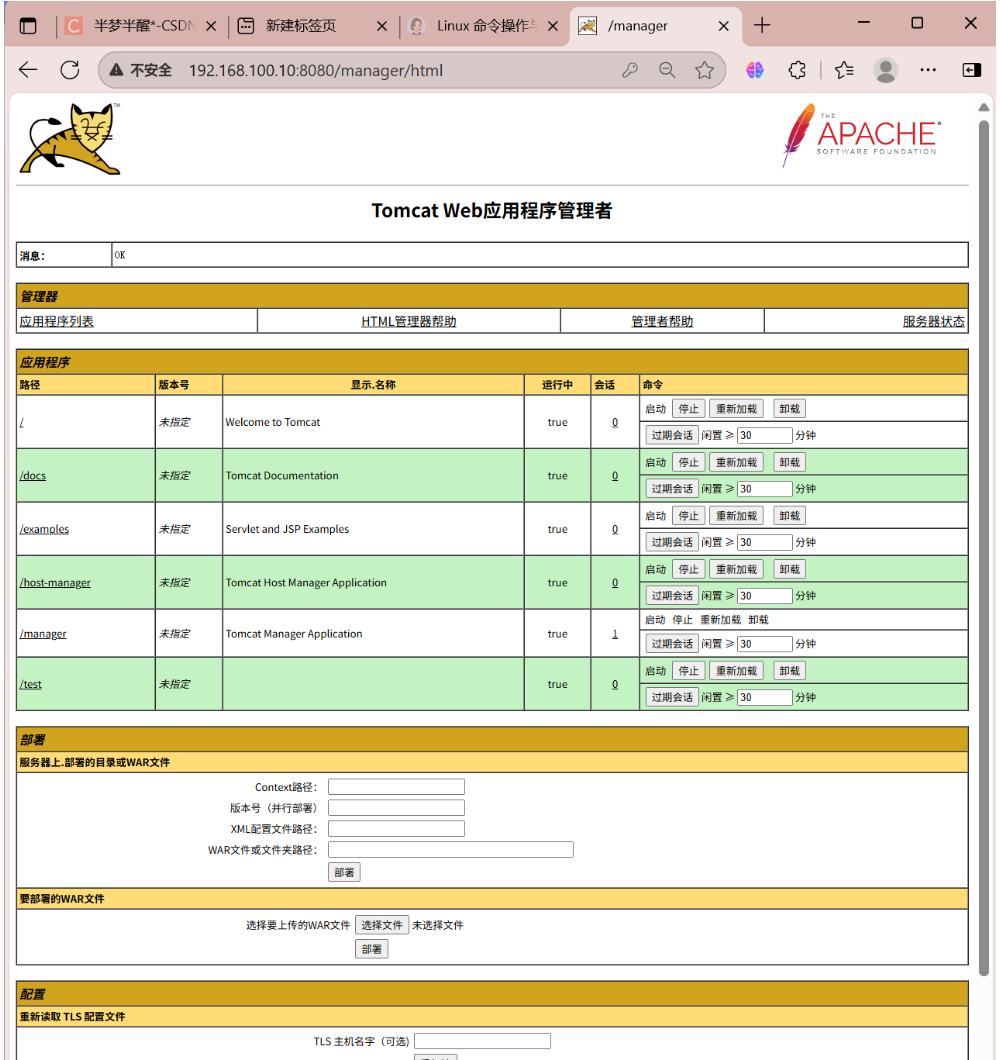The image size is (1000, 1060).
Task: Click 重新加载 button in /examples row
Action: click(736, 516)
